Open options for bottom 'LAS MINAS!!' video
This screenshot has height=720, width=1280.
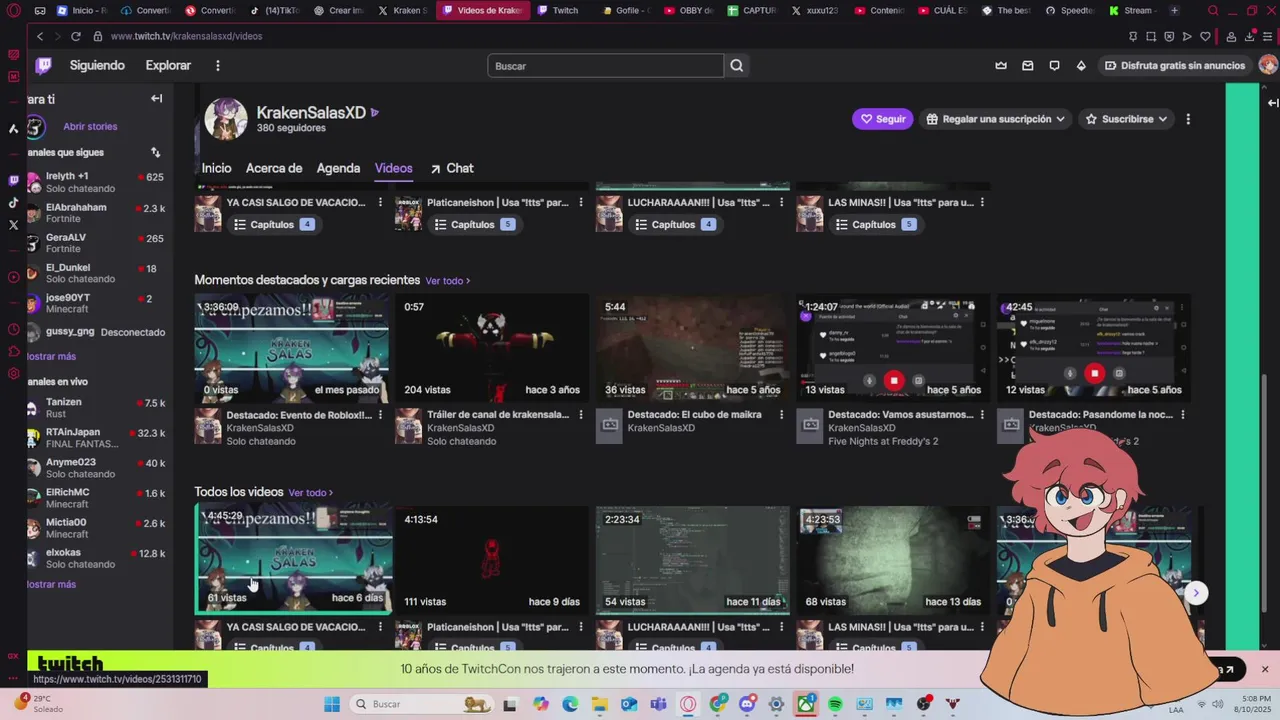click(x=982, y=627)
